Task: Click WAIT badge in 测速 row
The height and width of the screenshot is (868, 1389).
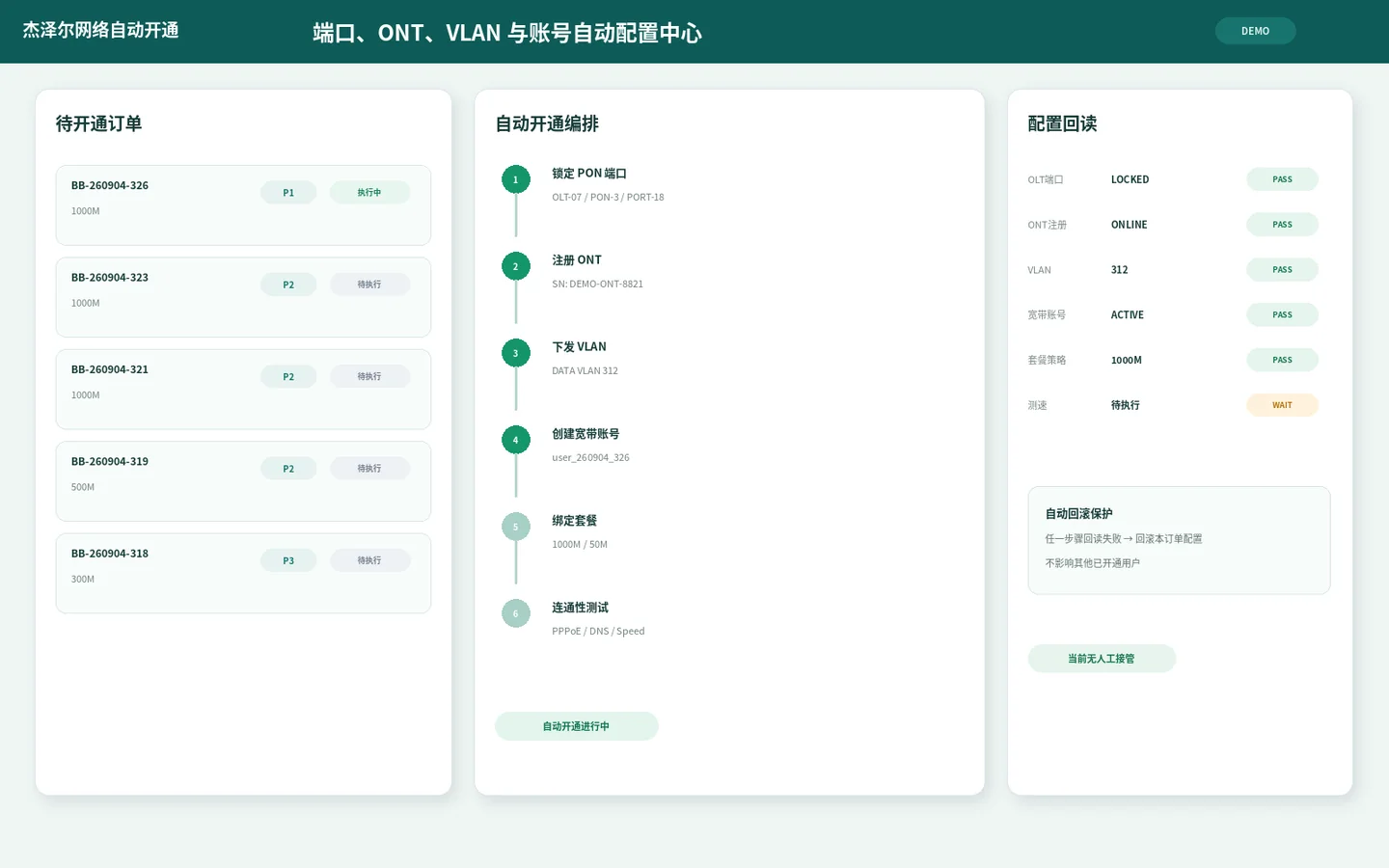Action: pyautogui.click(x=1282, y=405)
